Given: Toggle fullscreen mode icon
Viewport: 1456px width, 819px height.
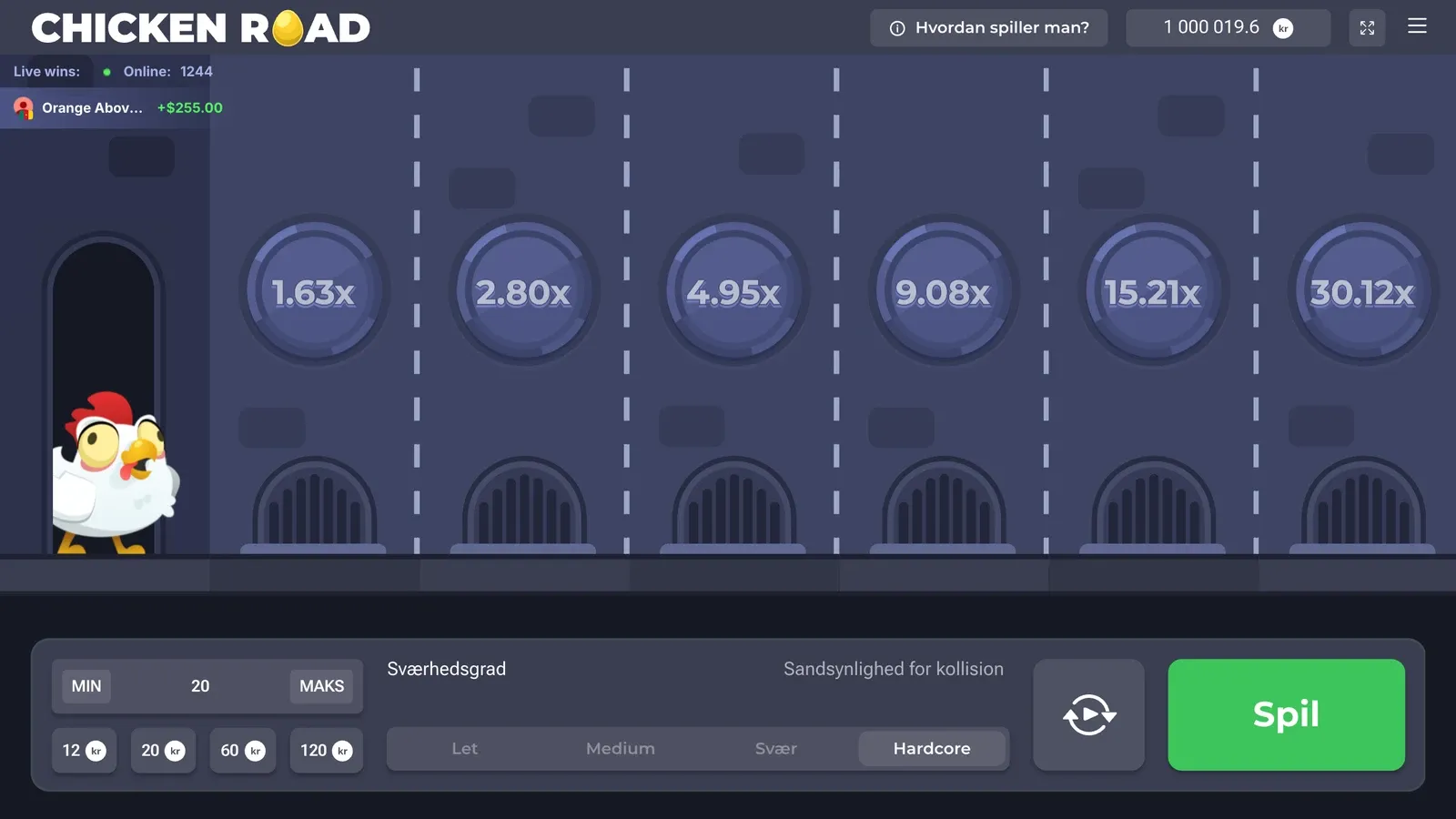Looking at the screenshot, I should tap(1367, 28).
